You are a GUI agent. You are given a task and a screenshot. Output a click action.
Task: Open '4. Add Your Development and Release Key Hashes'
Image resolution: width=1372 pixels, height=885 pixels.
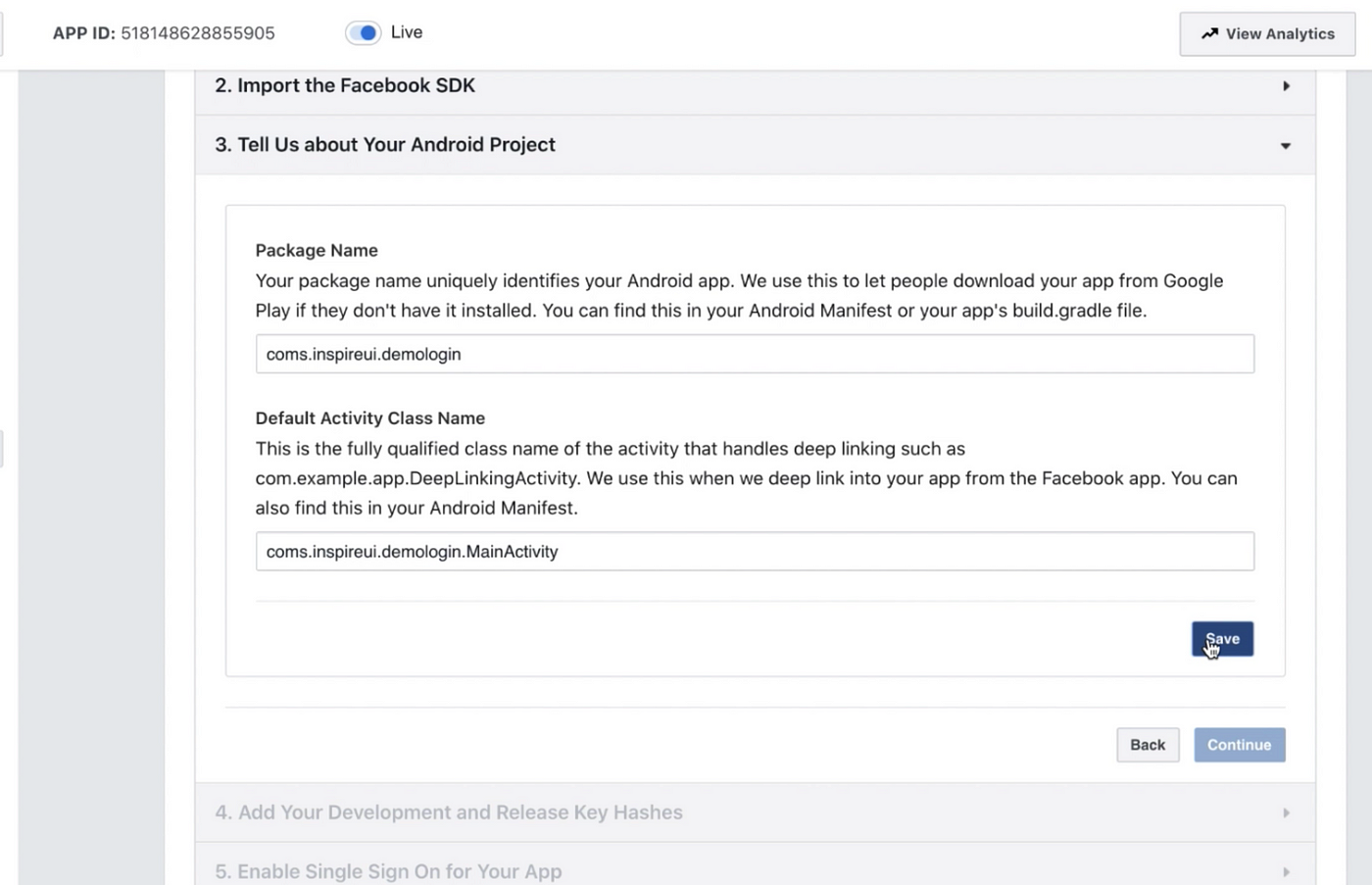[449, 812]
